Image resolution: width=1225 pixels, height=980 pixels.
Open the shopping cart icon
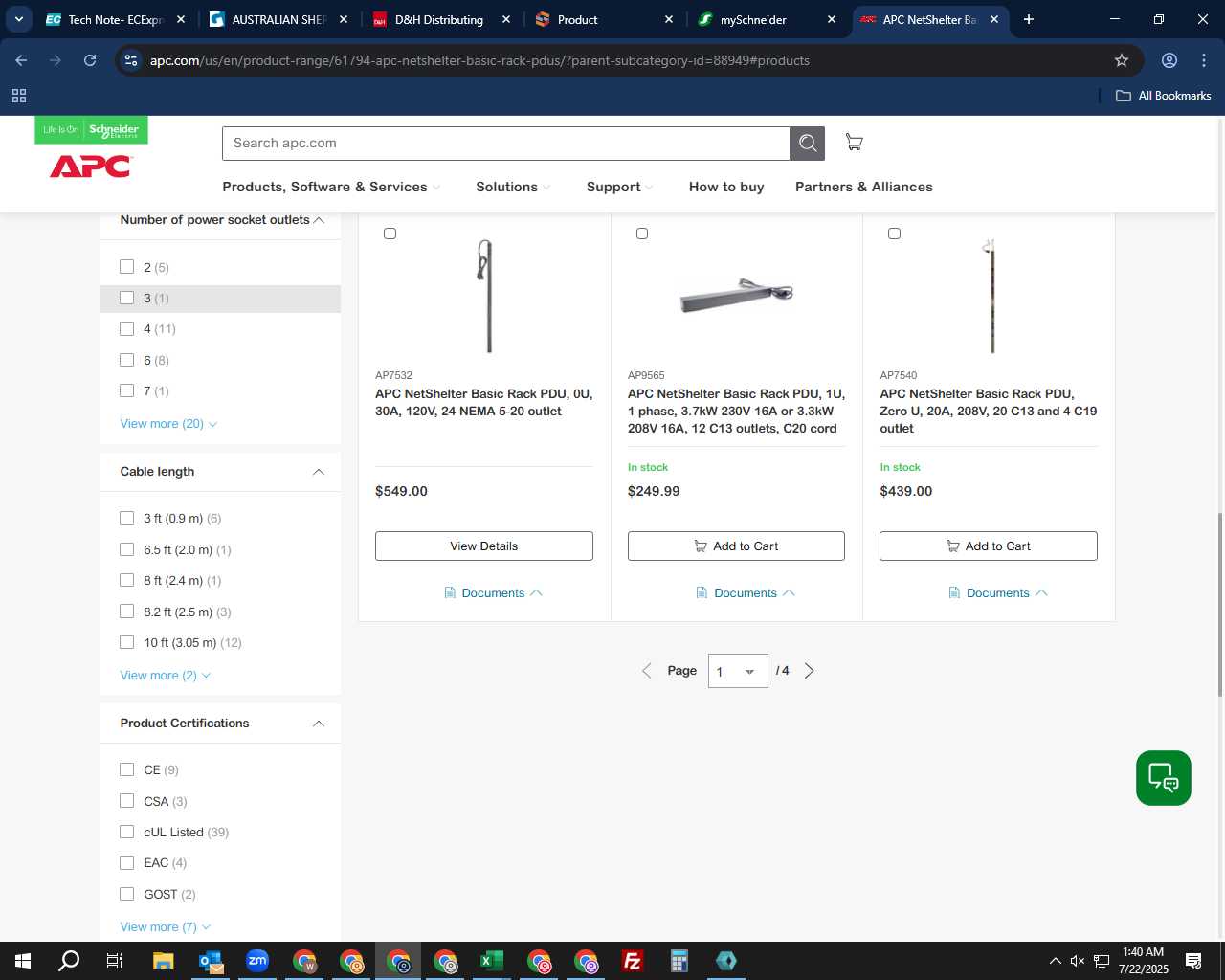[x=855, y=143]
